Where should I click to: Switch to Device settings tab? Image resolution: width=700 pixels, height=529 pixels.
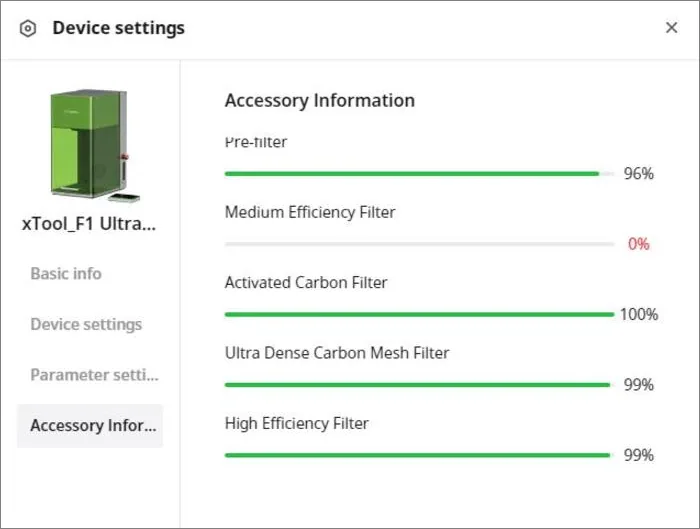coord(86,324)
